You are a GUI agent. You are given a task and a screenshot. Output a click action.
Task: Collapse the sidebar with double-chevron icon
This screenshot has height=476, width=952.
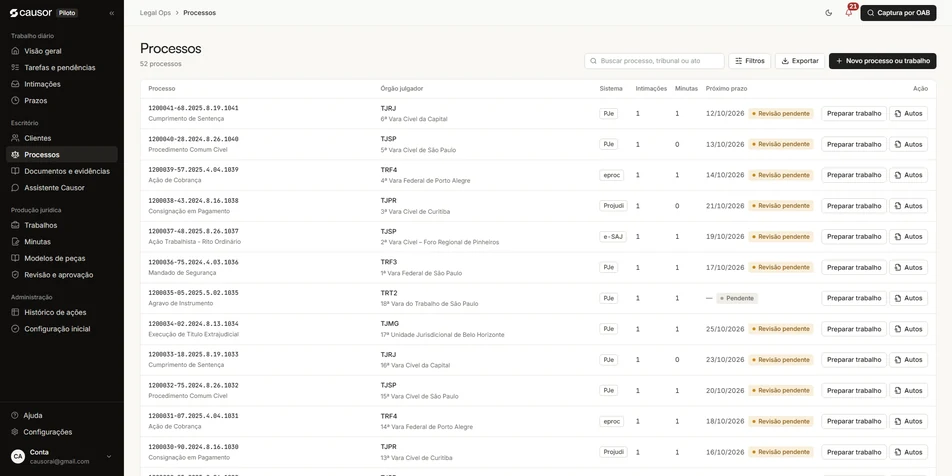click(112, 13)
